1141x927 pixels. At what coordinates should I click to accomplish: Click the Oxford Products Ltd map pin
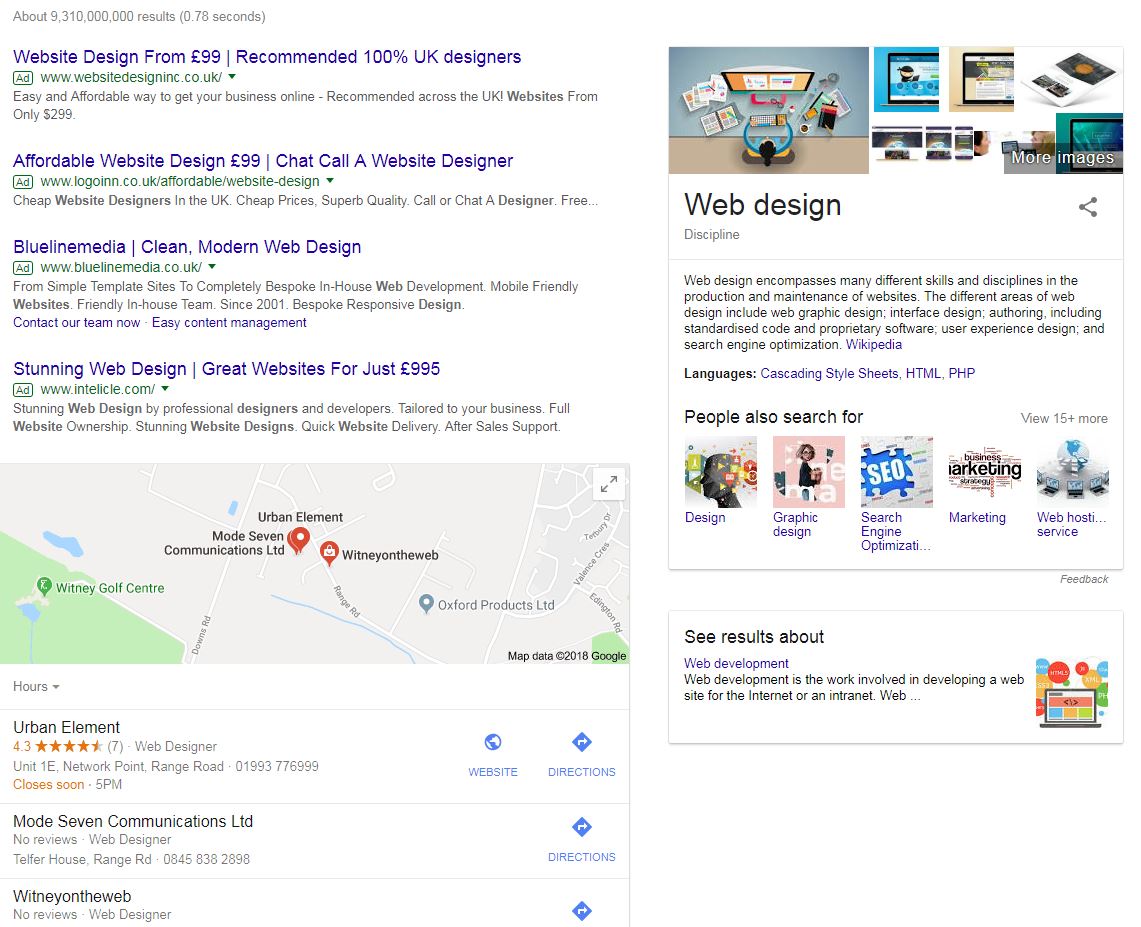pyautogui.click(x=426, y=603)
